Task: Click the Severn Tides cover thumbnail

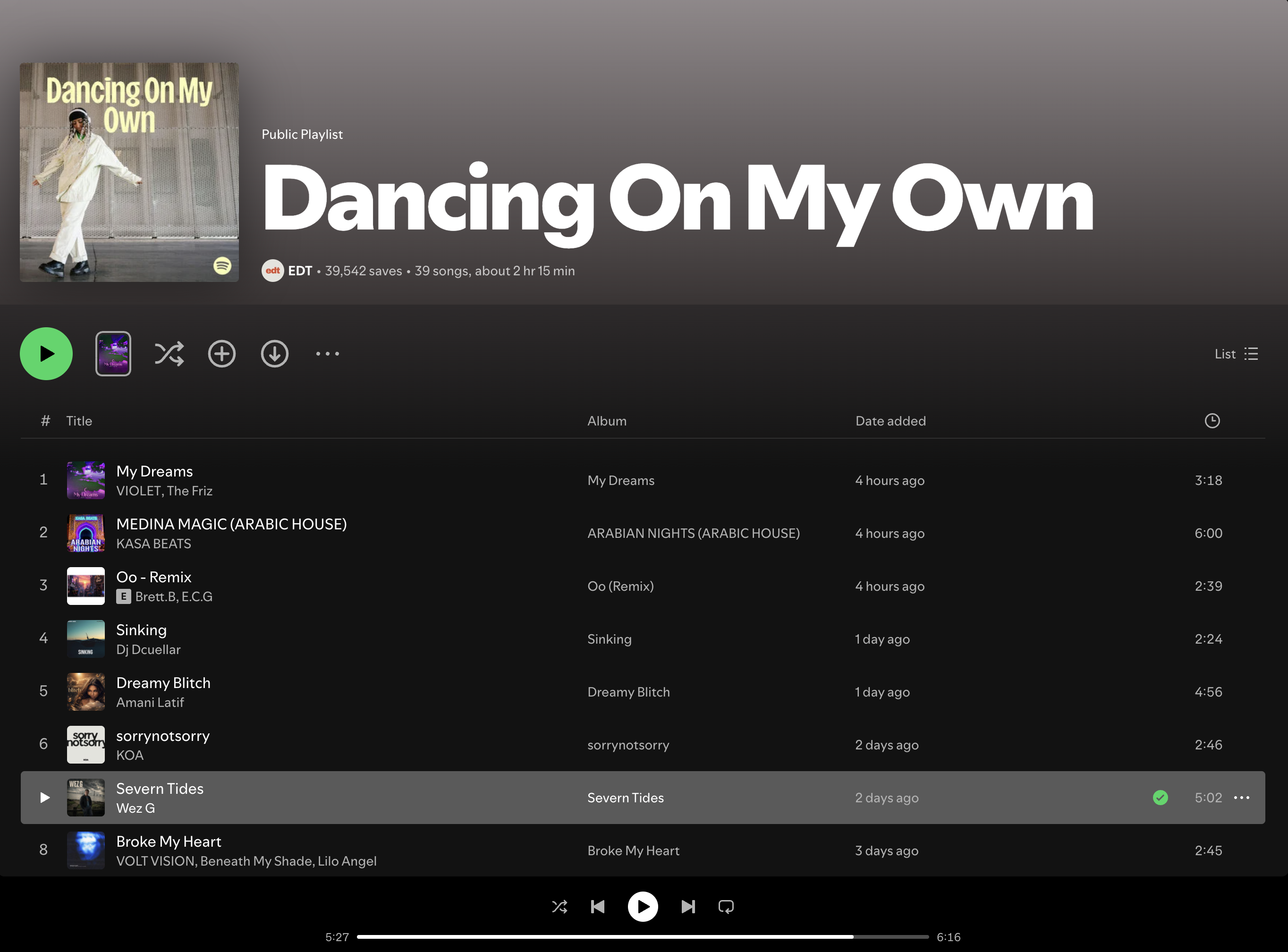Action: coord(86,798)
